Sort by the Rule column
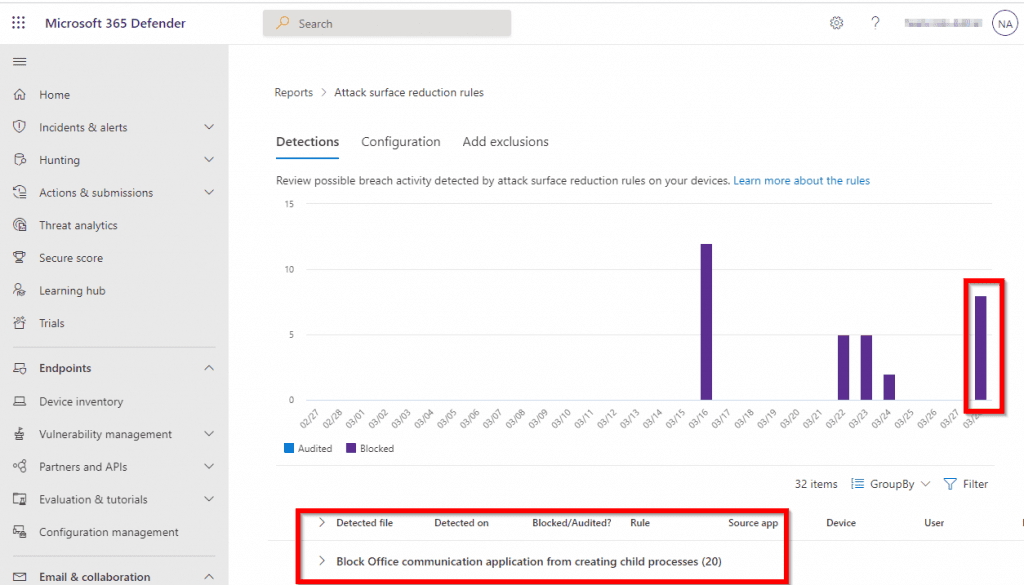 (x=640, y=522)
